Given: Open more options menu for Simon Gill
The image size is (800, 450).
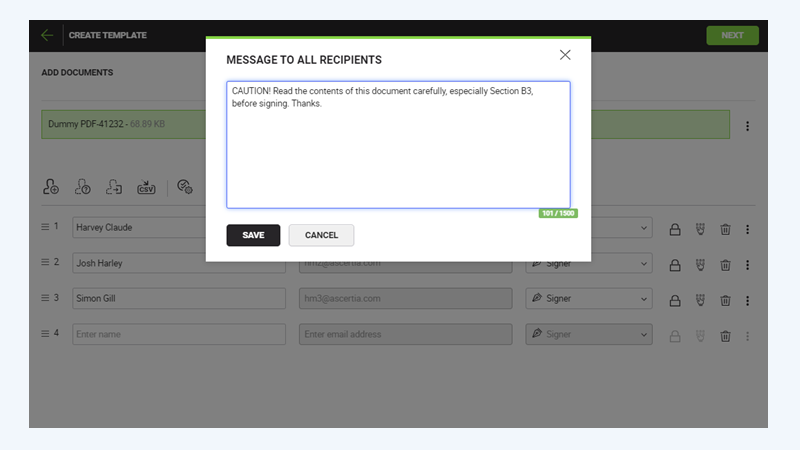Looking at the screenshot, I should click(747, 298).
